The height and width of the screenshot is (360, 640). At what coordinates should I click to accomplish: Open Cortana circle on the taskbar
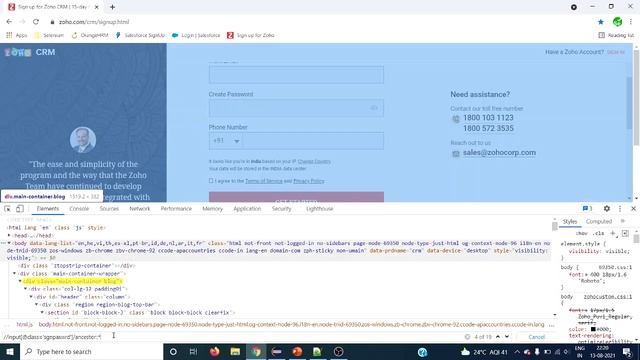coord(173,351)
